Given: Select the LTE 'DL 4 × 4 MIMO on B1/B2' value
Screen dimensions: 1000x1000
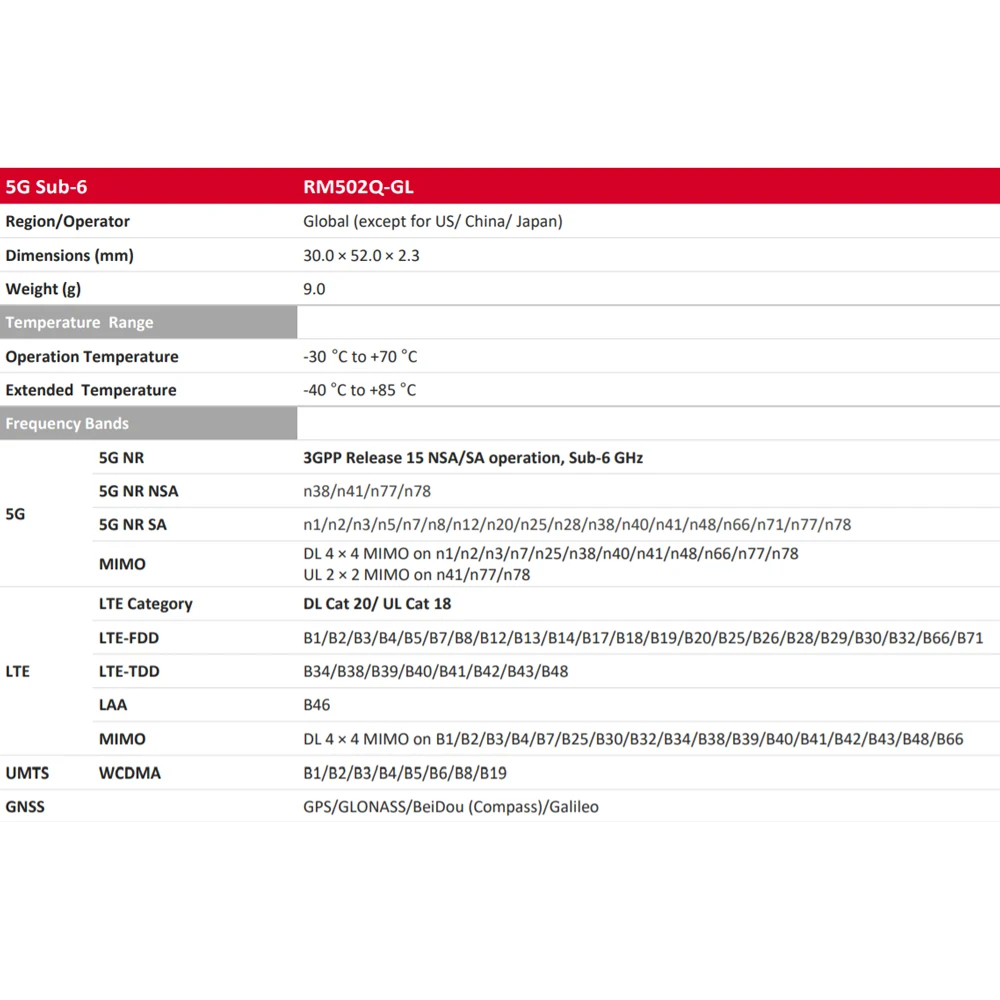Looking at the screenshot, I should point(633,739).
